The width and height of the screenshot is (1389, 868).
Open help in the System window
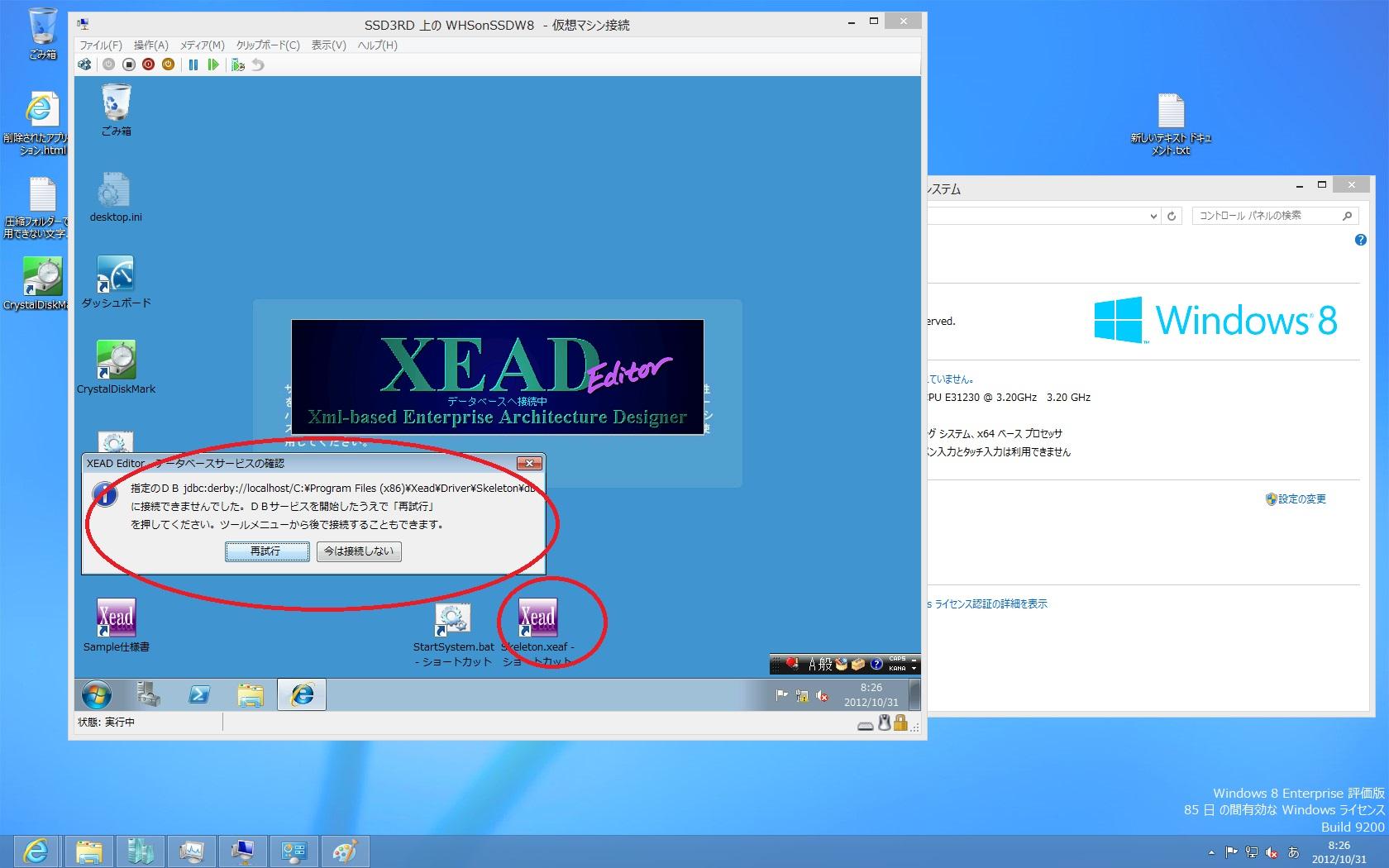click(x=1361, y=241)
